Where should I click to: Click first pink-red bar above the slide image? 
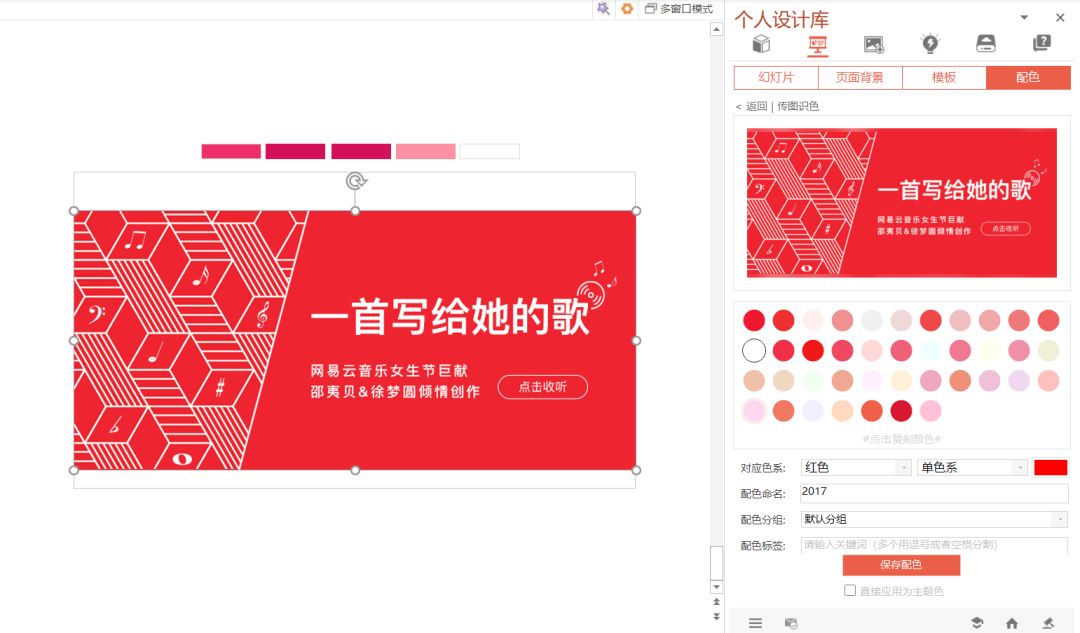[231, 152]
